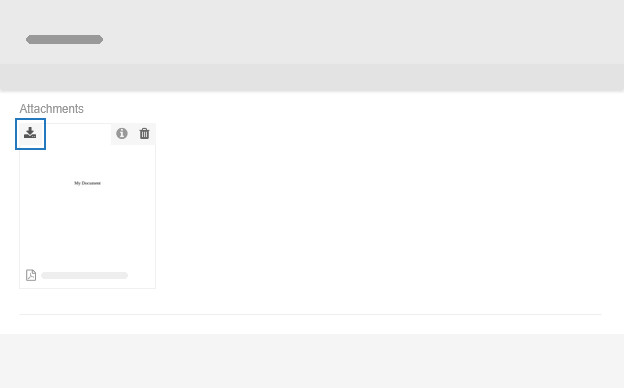Image resolution: width=624 pixels, height=388 pixels.
Task: Click the blank lower part of document preview
Action: (88, 225)
